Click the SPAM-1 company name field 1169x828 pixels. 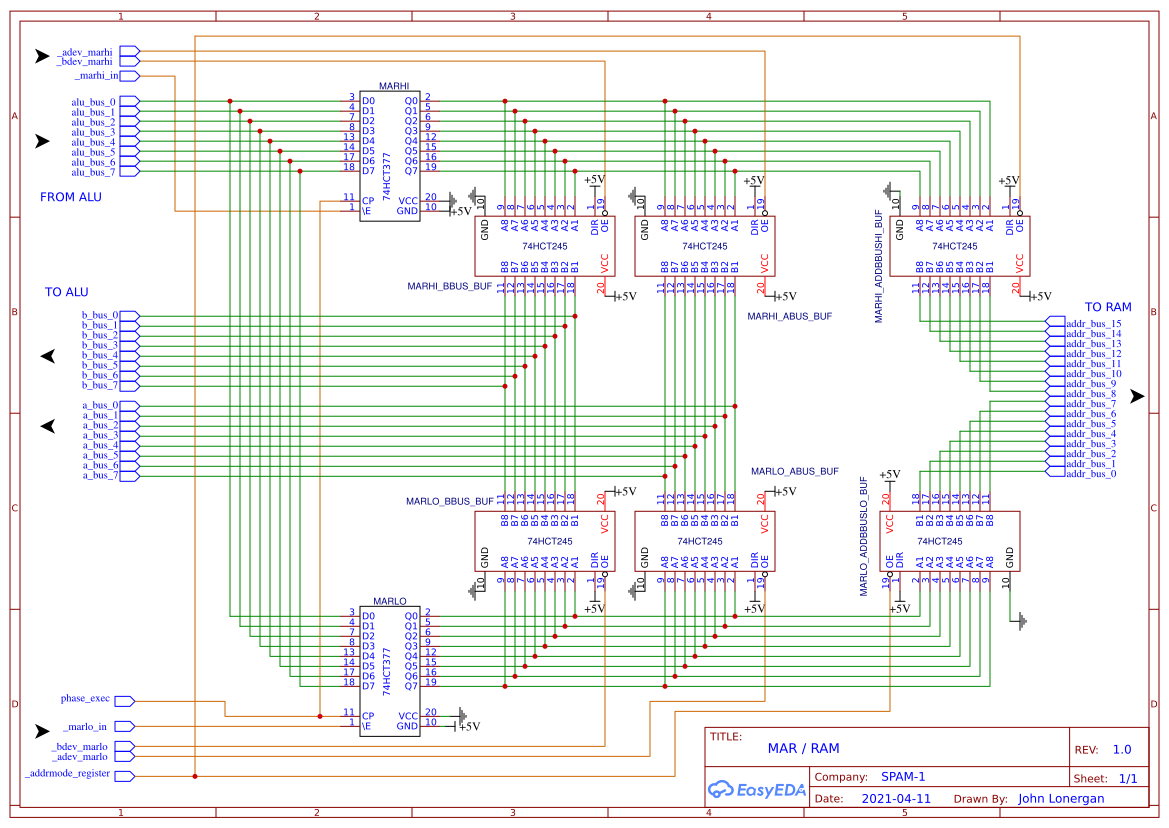902,776
